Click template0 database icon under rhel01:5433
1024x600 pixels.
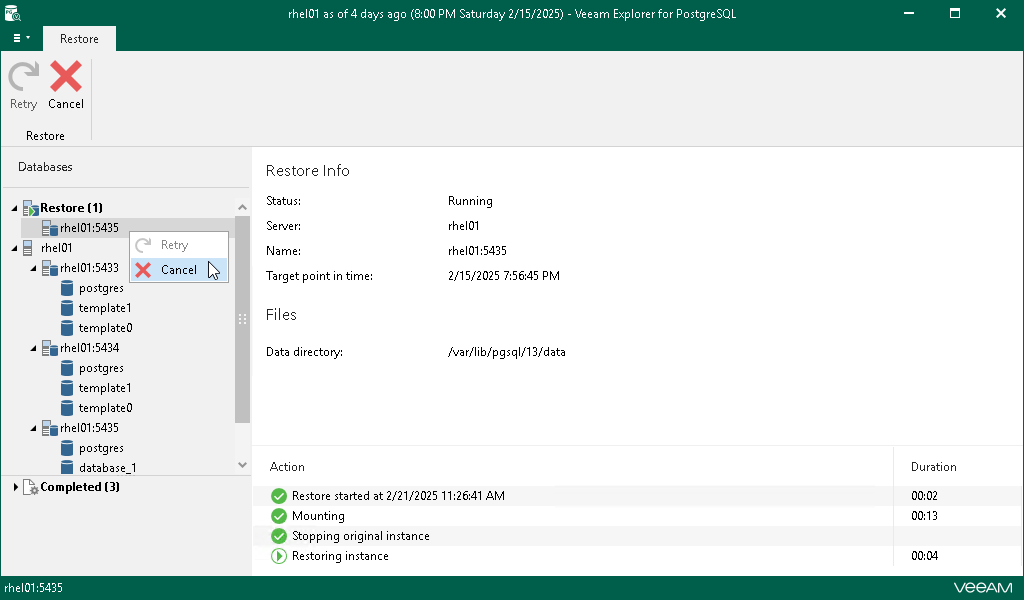[x=67, y=328]
